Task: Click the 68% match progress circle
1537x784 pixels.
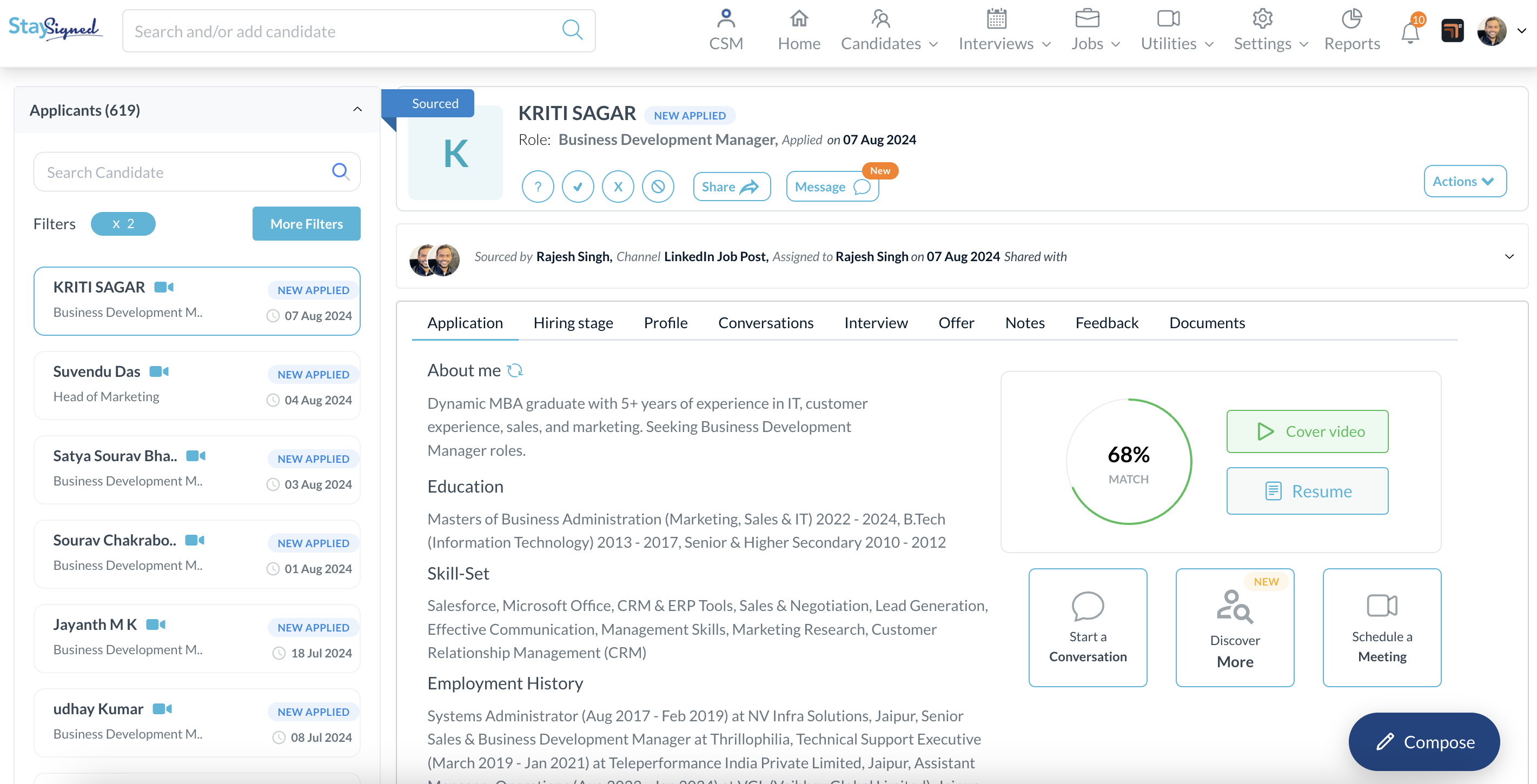Action: (x=1128, y=462)
